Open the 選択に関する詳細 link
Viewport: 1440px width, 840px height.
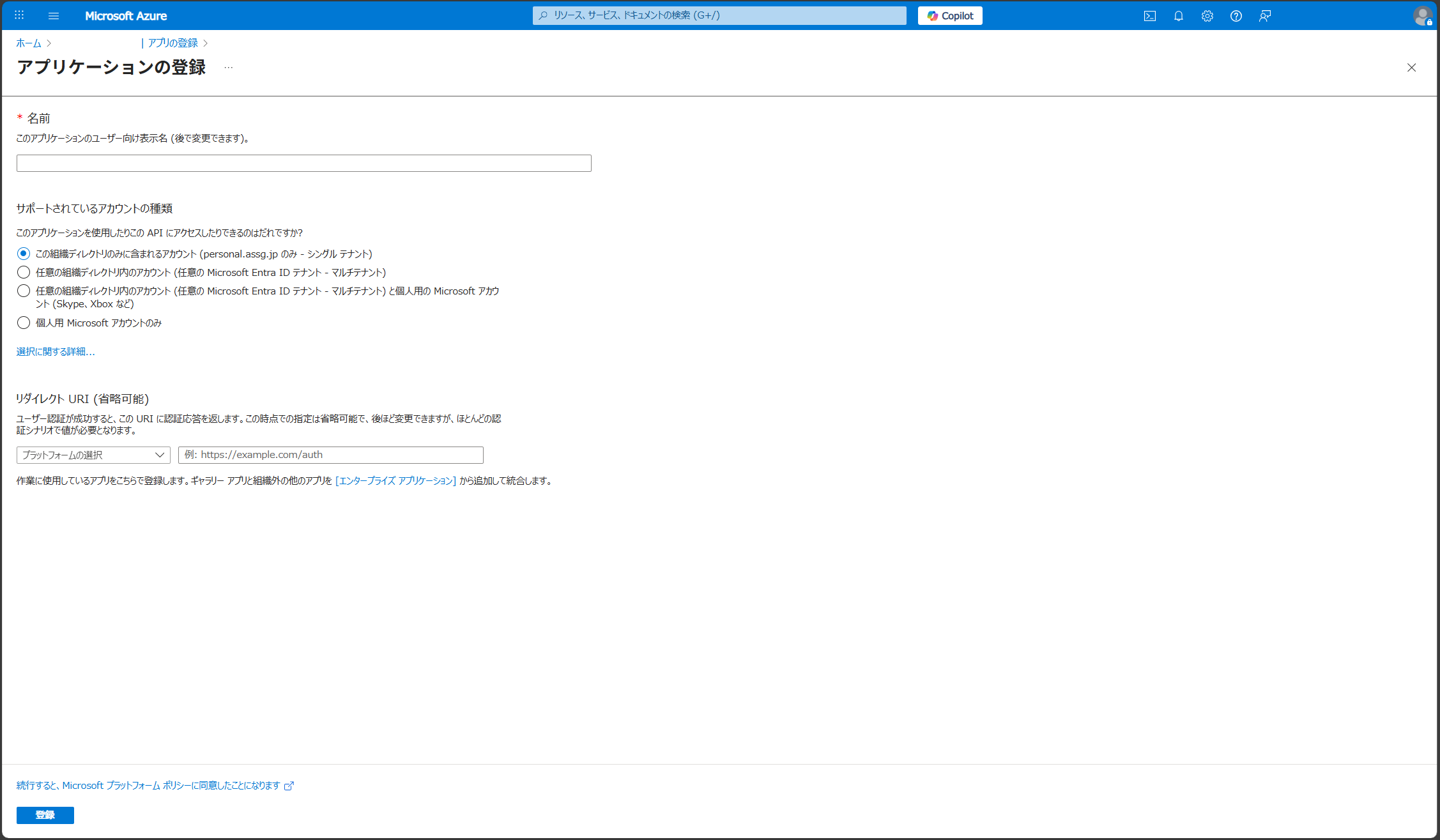[55, 351]
